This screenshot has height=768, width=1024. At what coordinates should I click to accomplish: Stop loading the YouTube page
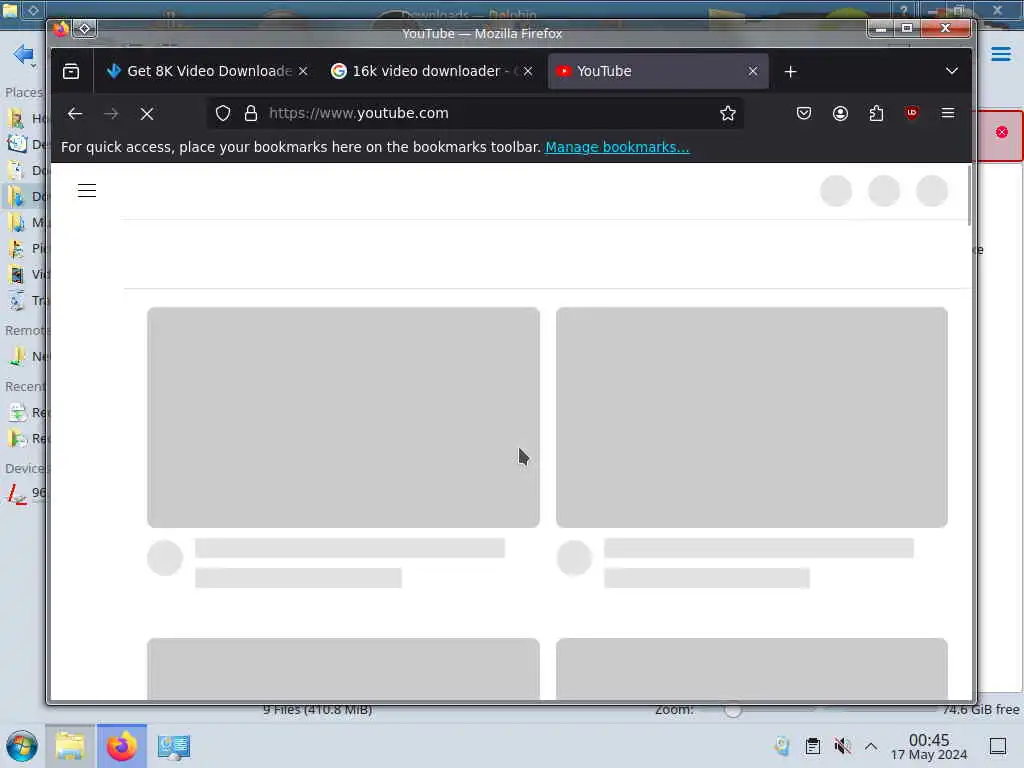pos(147,114)
